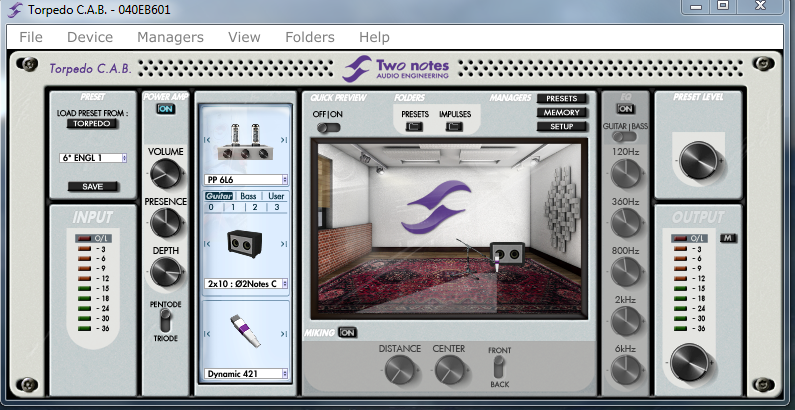This screenshot has width=795, height=410.
Task: Click the 120Hz EQ knob
Action: coord(626,173)
